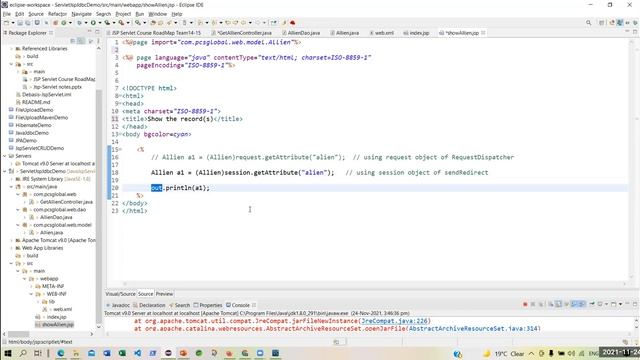Open Task View on the taskbar

38,353
